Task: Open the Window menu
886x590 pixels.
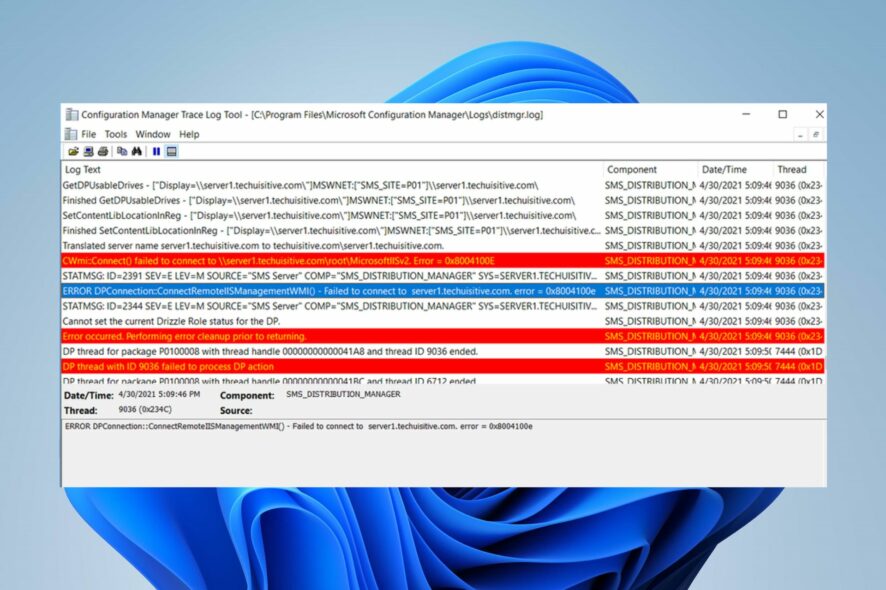Action: (x=152, y=133)
